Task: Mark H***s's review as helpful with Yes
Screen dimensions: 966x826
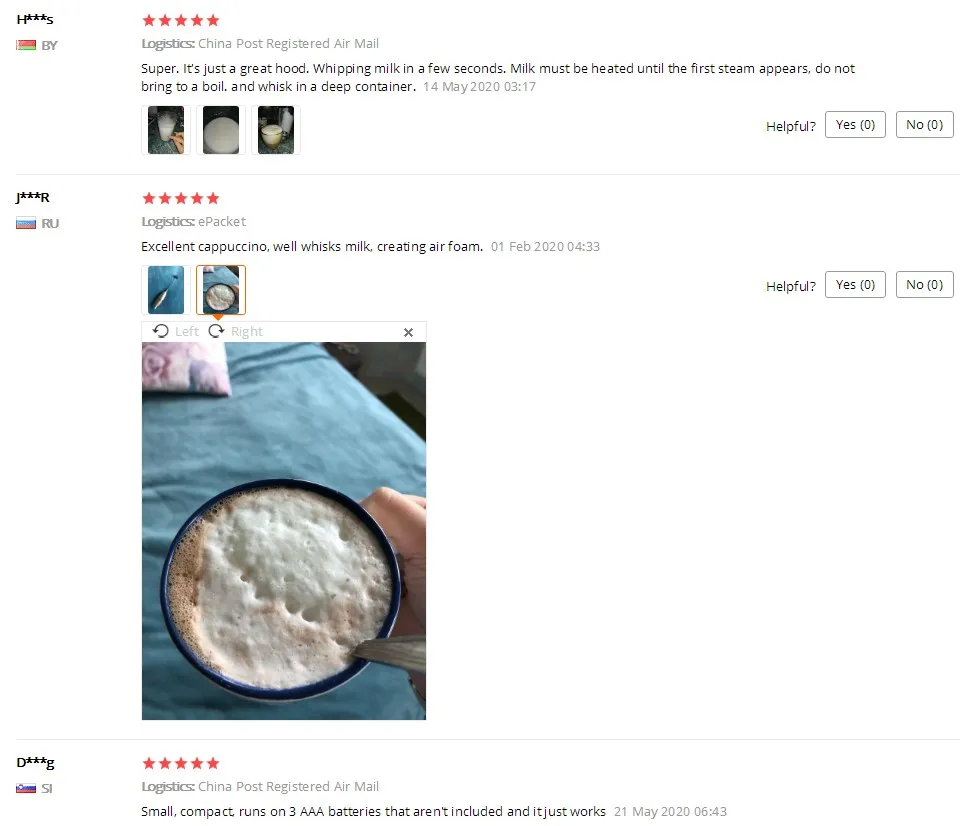Action: tap(855, 124)
